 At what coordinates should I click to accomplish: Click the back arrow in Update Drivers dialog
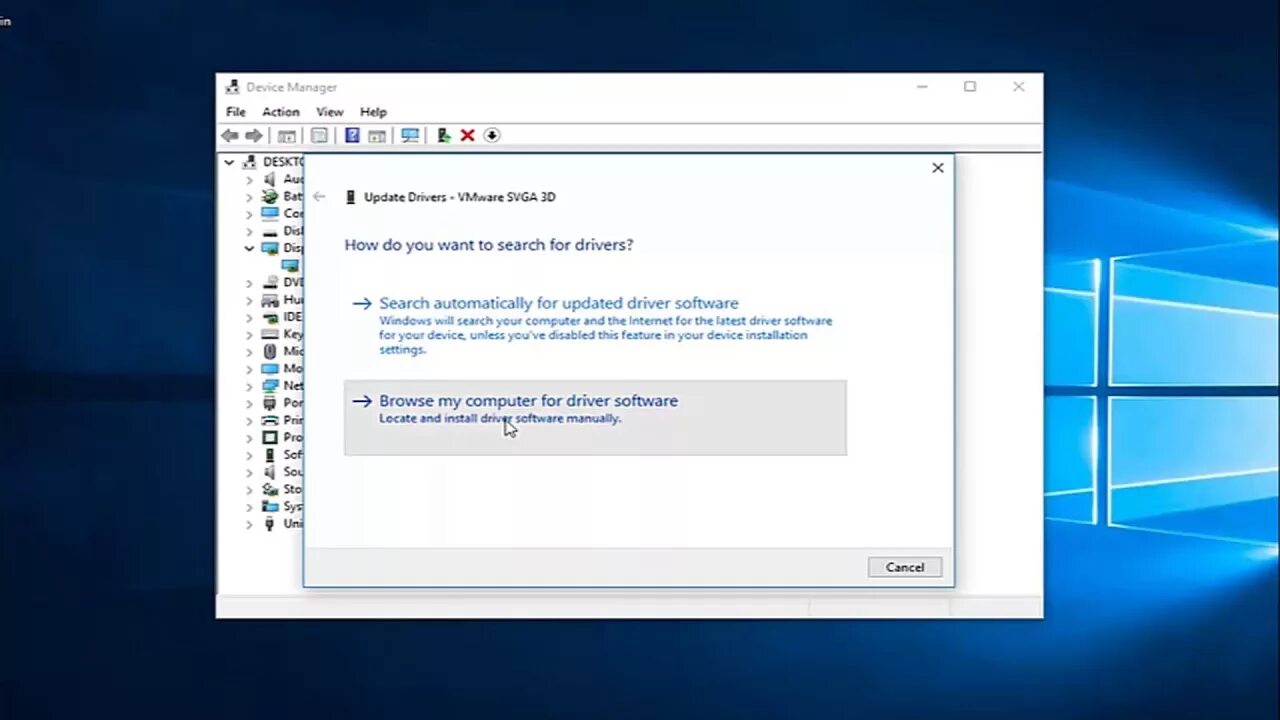[x=319, y=197]
